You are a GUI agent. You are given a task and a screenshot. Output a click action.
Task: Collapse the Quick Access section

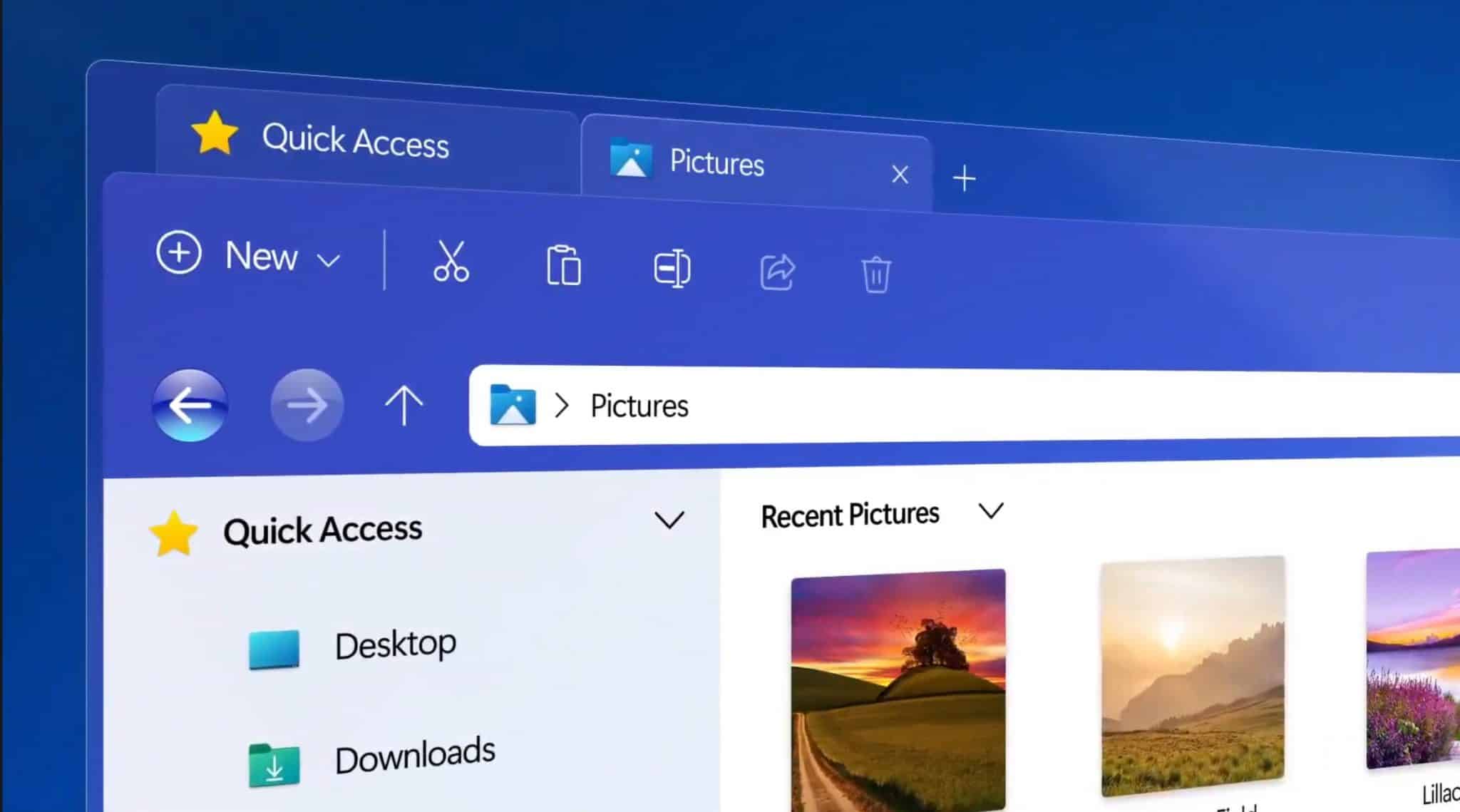click(x=669, y=520)
